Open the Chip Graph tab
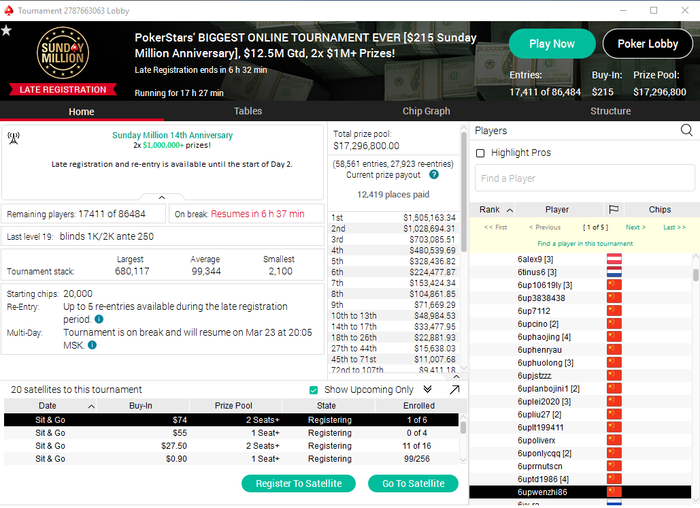The height and width of the screenshot is (508, 700). click(x=426, y=111)
